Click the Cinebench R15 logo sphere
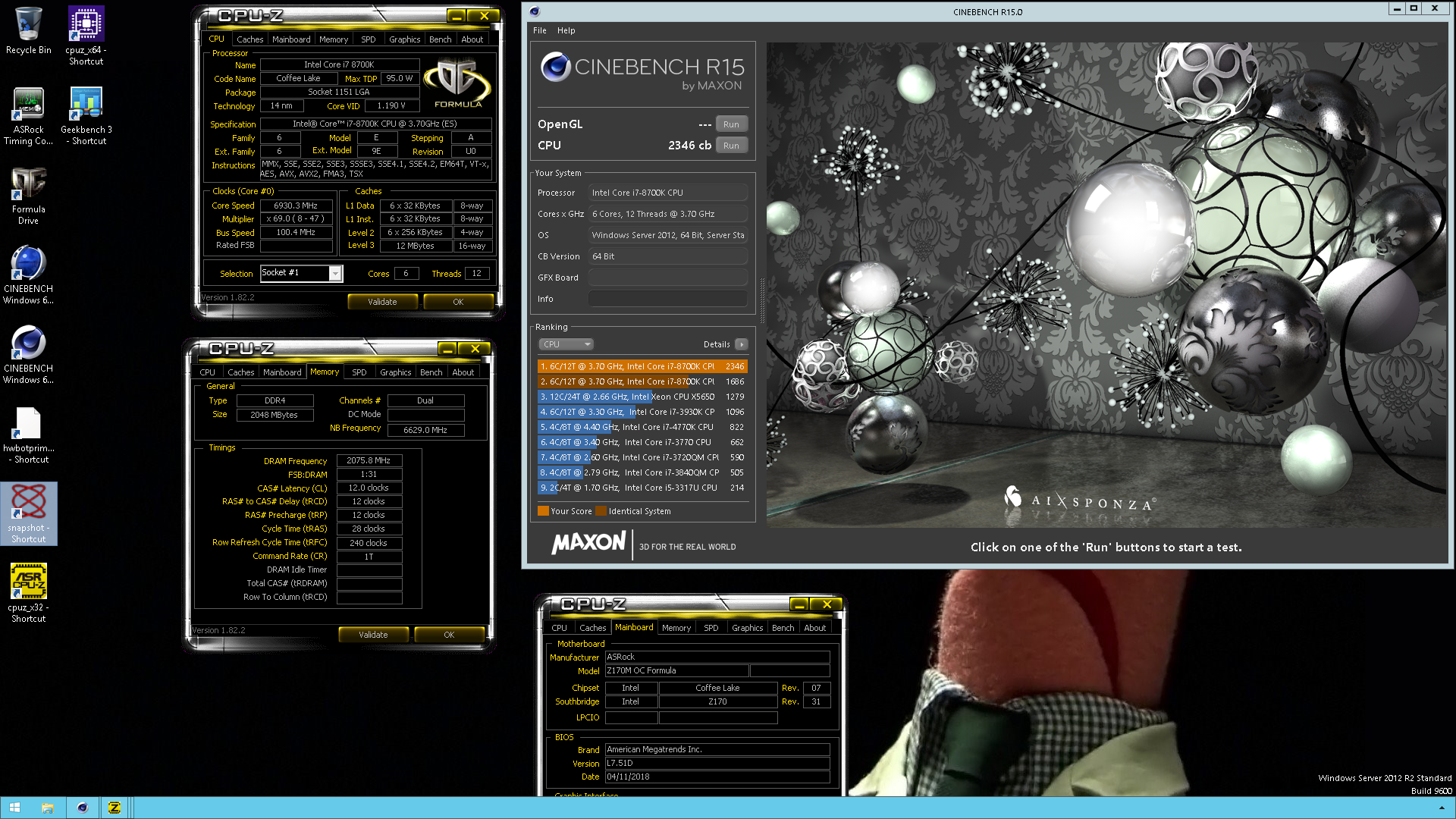The image size is (1456, 819). pos(555,67)
